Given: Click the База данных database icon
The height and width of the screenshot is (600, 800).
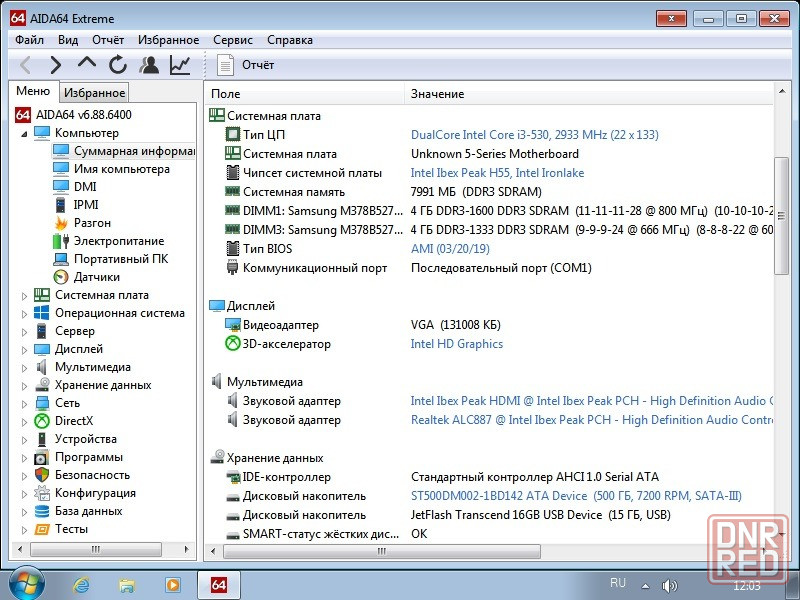Looking at the screenshot, I should tap(42, 511).
